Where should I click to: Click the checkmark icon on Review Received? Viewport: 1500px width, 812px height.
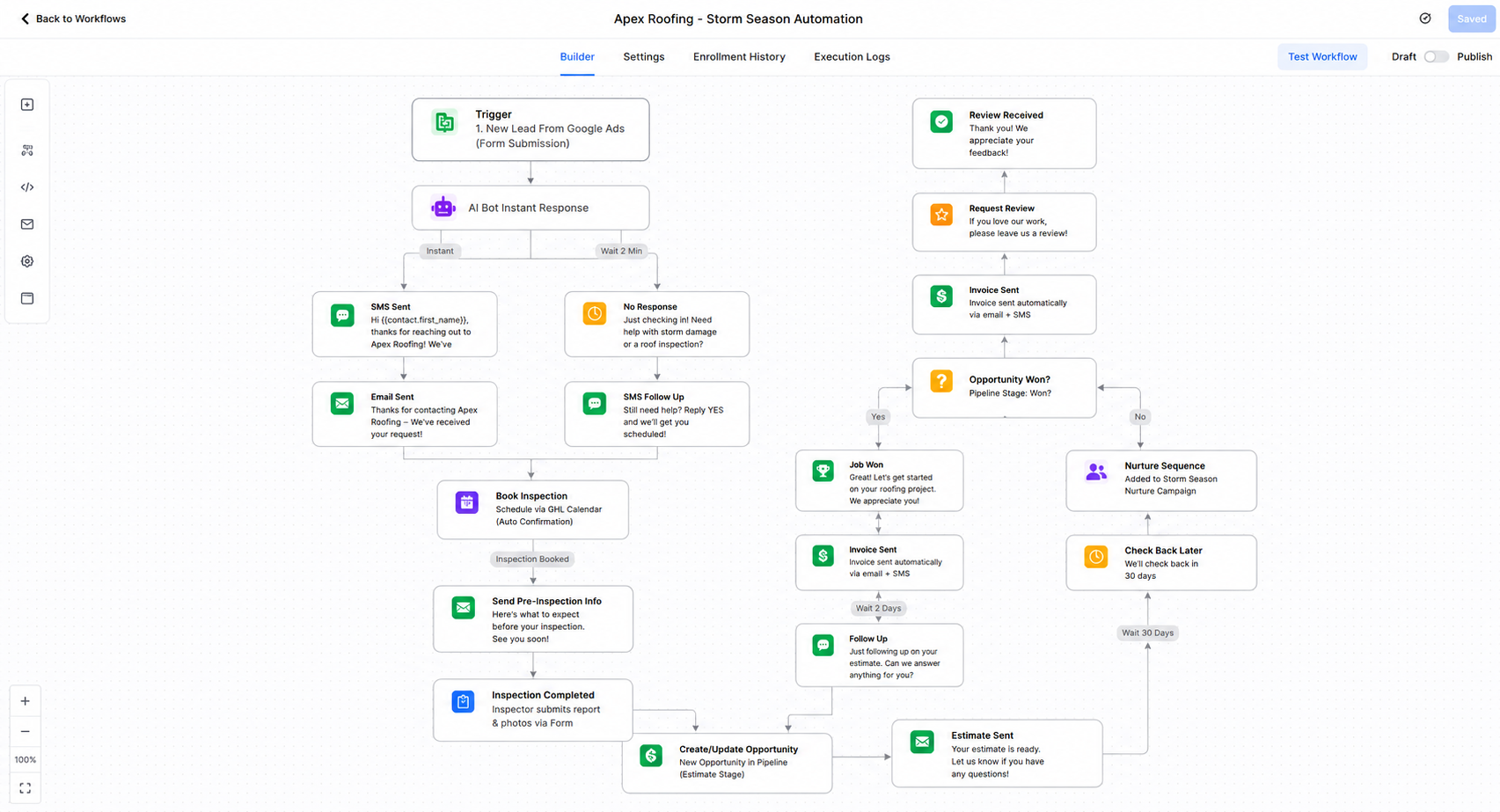click(941, 121)
